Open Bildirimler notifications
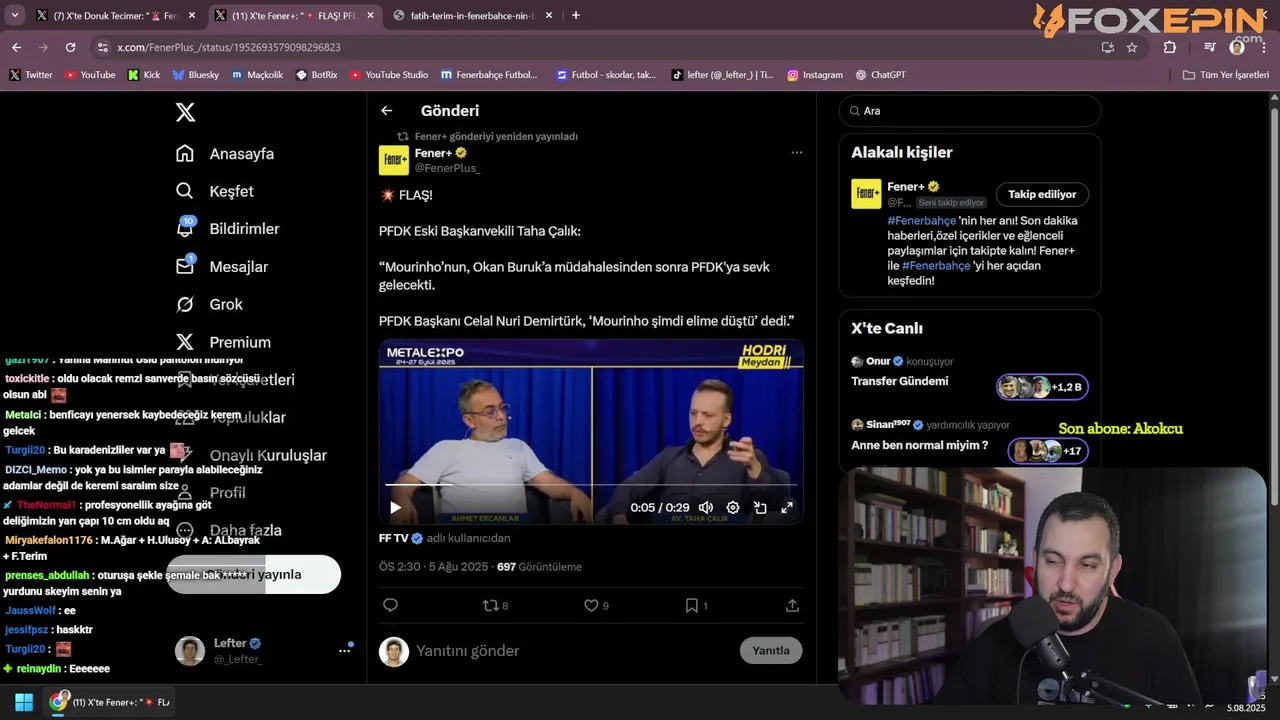Image resolution: width=1280 pixels, height=720 pixels. coord(227,229)
